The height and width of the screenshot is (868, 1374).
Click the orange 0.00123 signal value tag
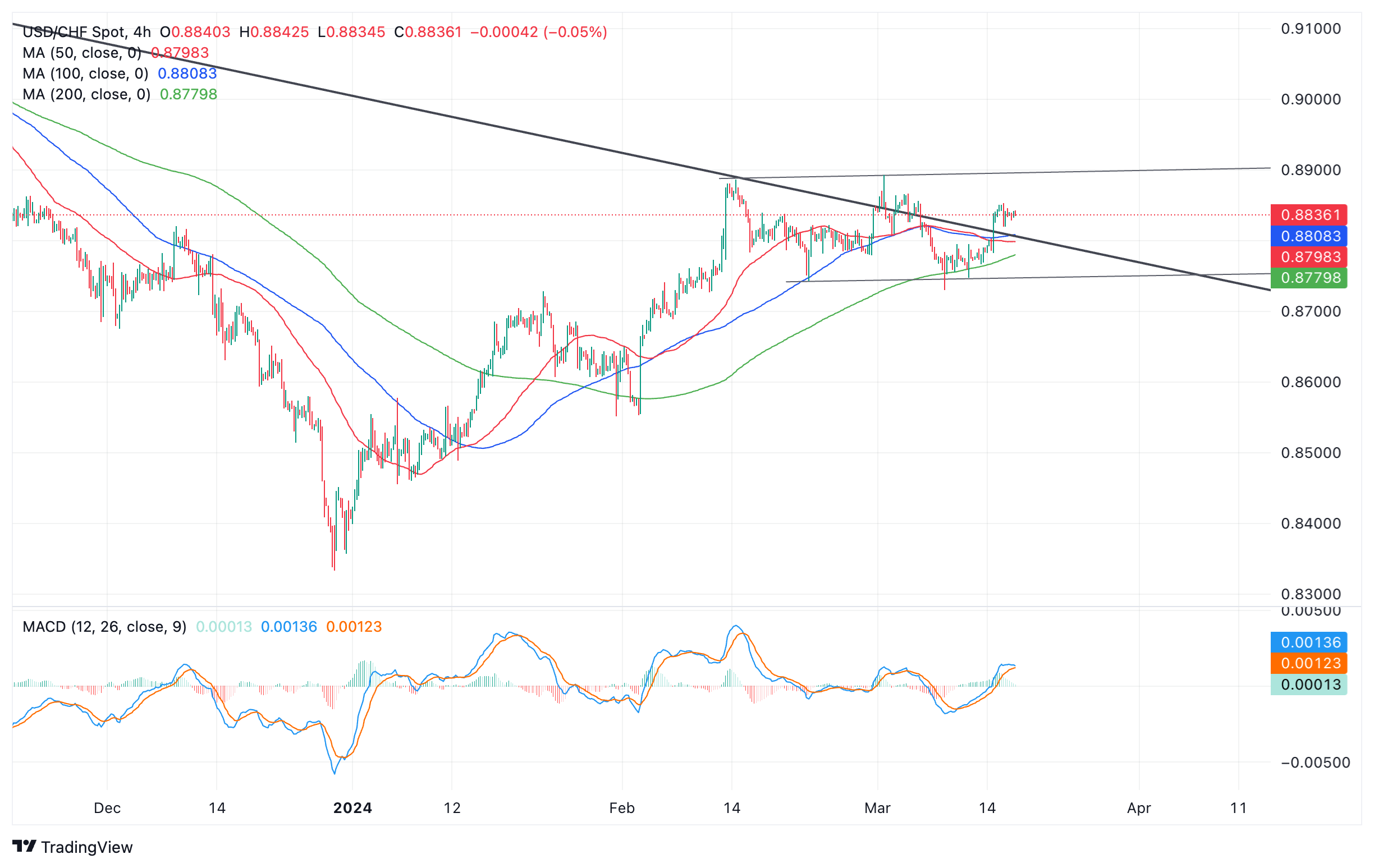coord(1309,663)
